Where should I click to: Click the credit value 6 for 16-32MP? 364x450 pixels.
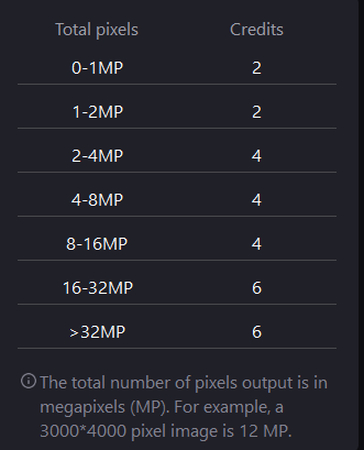pyautogui.click(x=257, y=288)
